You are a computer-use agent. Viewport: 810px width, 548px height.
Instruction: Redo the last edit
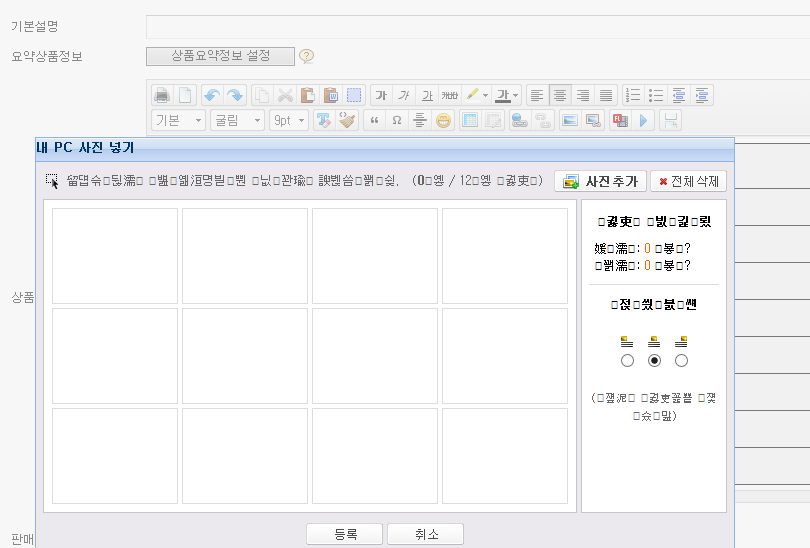point(234,96)
